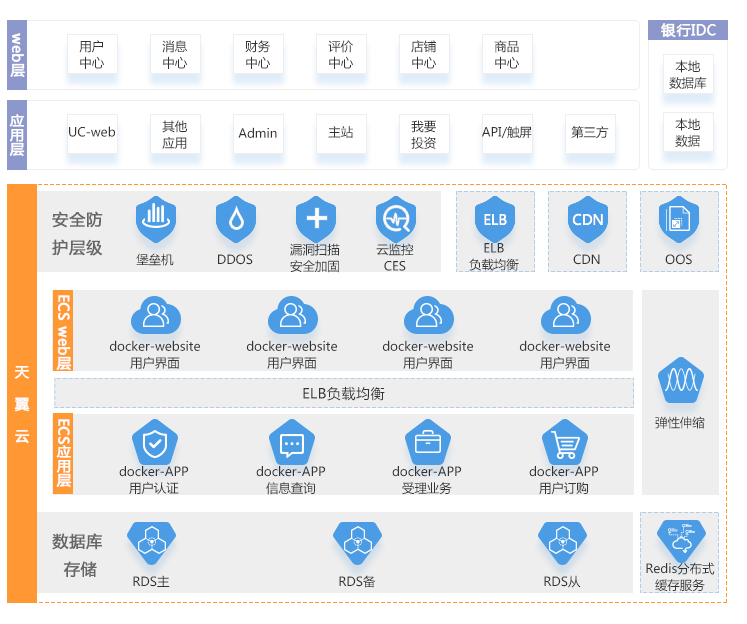Select the 商品中心 box
Viewport: 747px width, 624px height.
[x=507, y=54]
